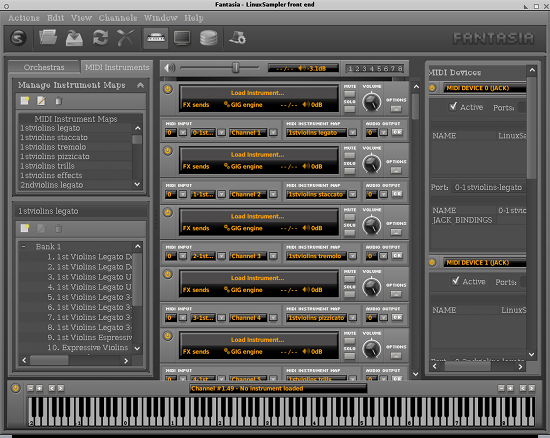550x438 pixels.
Task: Toggle Active checkbox for MIDI Device 0
Action: [453, 106]
